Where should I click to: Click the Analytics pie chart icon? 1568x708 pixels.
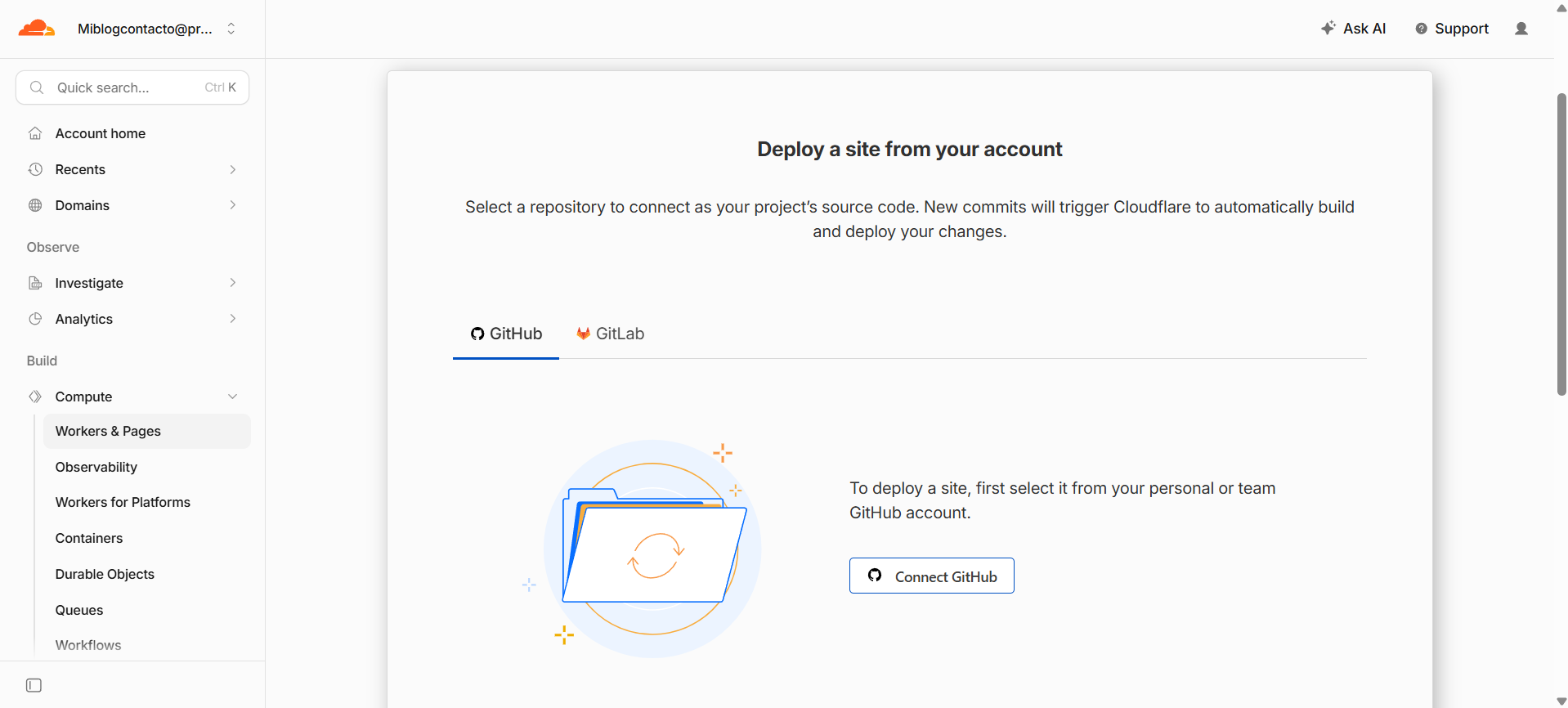point(35,319)
